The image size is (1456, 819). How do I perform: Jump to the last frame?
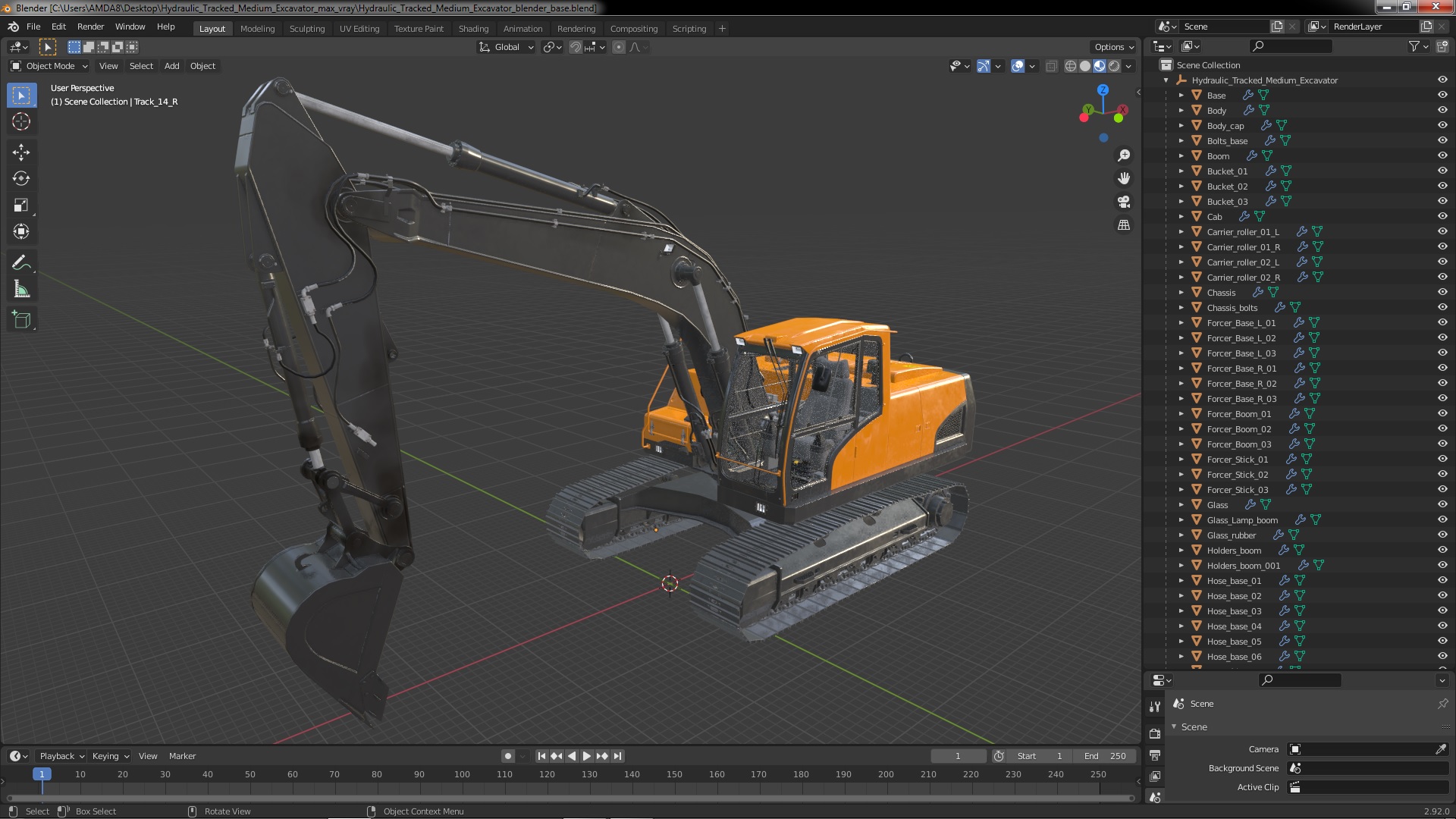click(618, 756)
